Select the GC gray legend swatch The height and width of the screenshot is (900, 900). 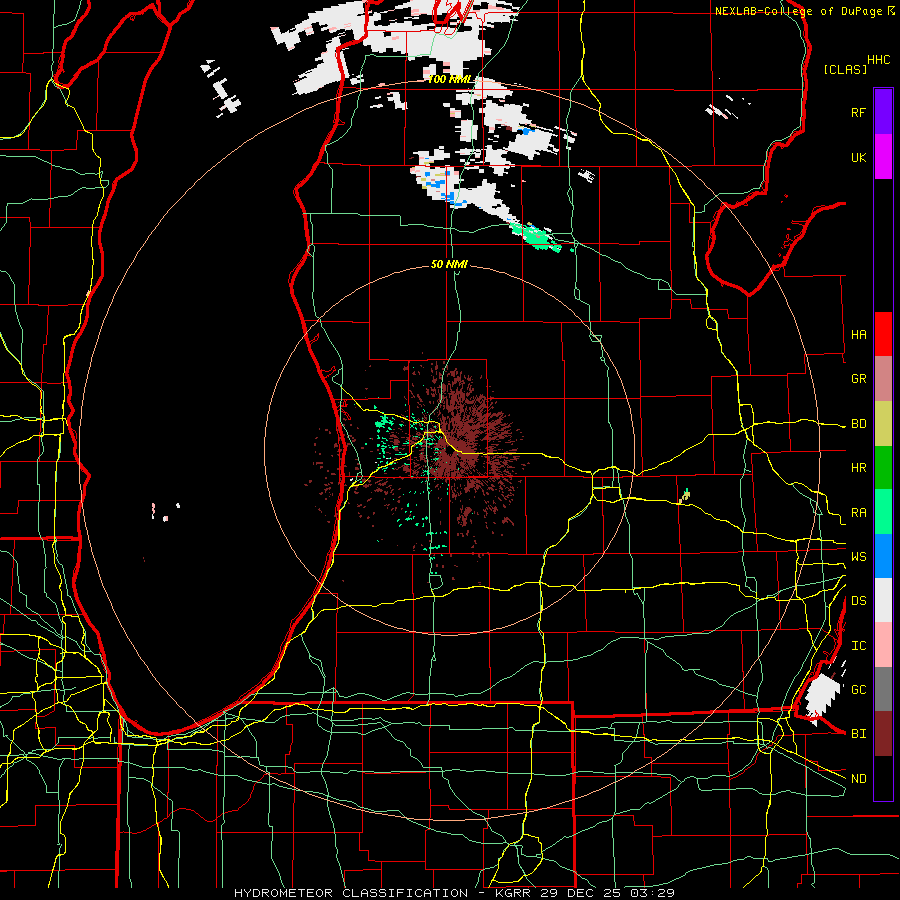click(883, 689)
